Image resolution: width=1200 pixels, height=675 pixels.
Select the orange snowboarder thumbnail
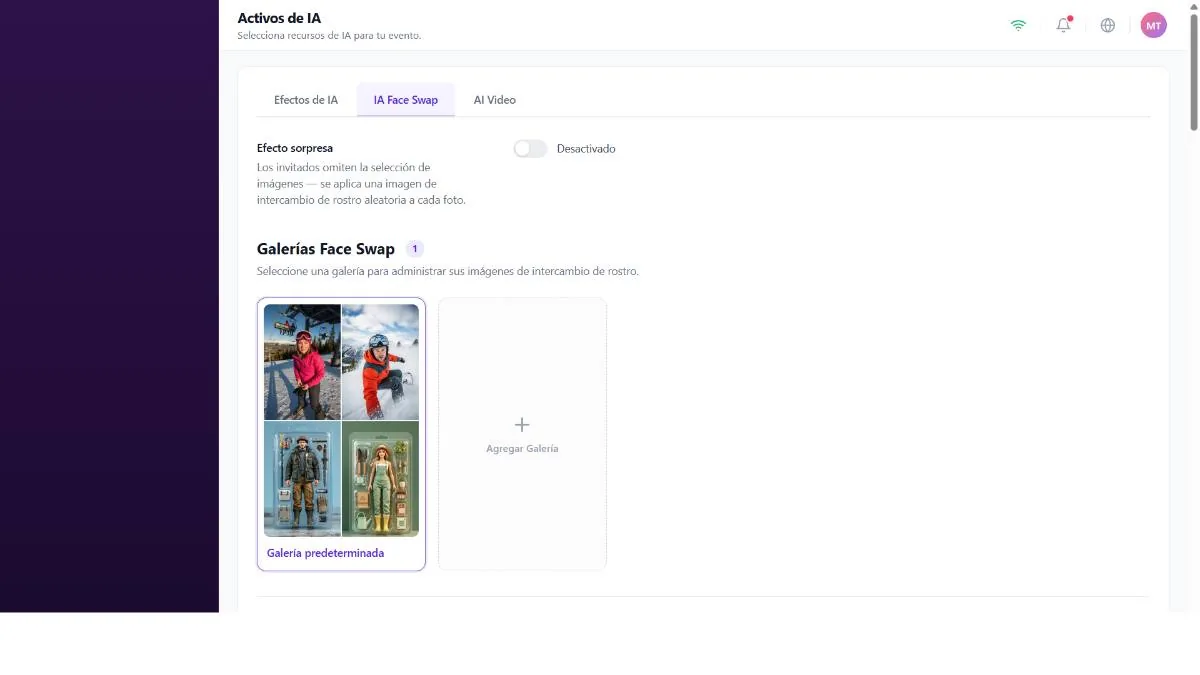[381, 362]
